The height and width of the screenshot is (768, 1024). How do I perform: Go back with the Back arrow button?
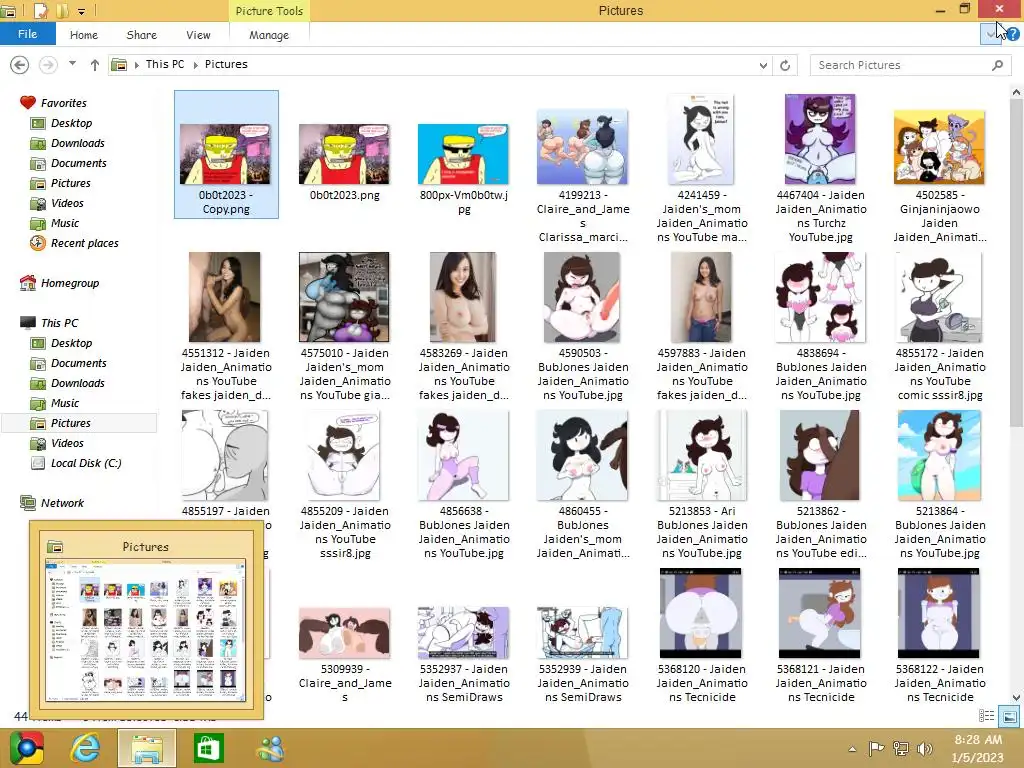pos(20,65)
